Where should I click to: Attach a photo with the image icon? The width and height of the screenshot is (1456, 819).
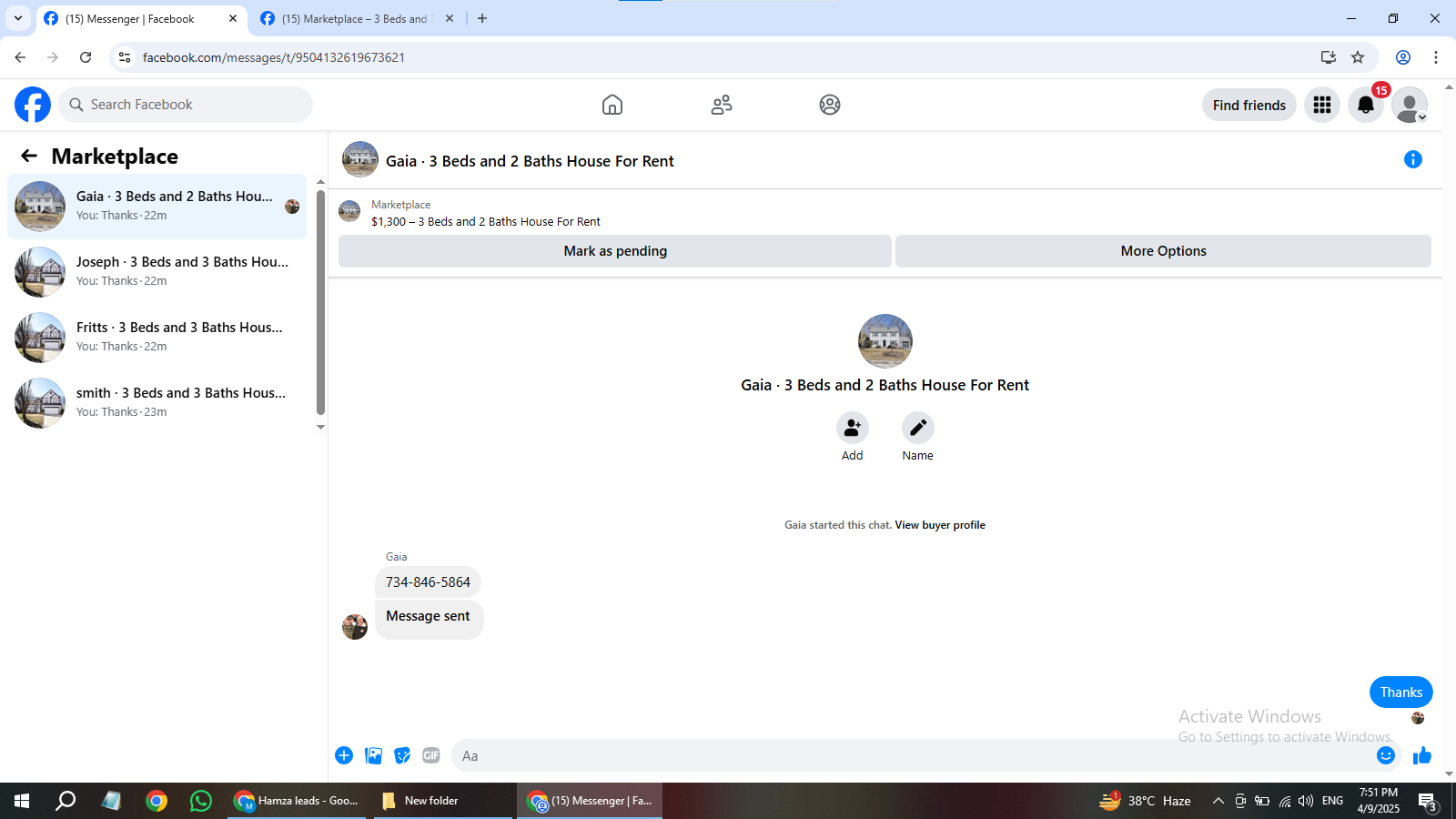[x=373, y=755]
